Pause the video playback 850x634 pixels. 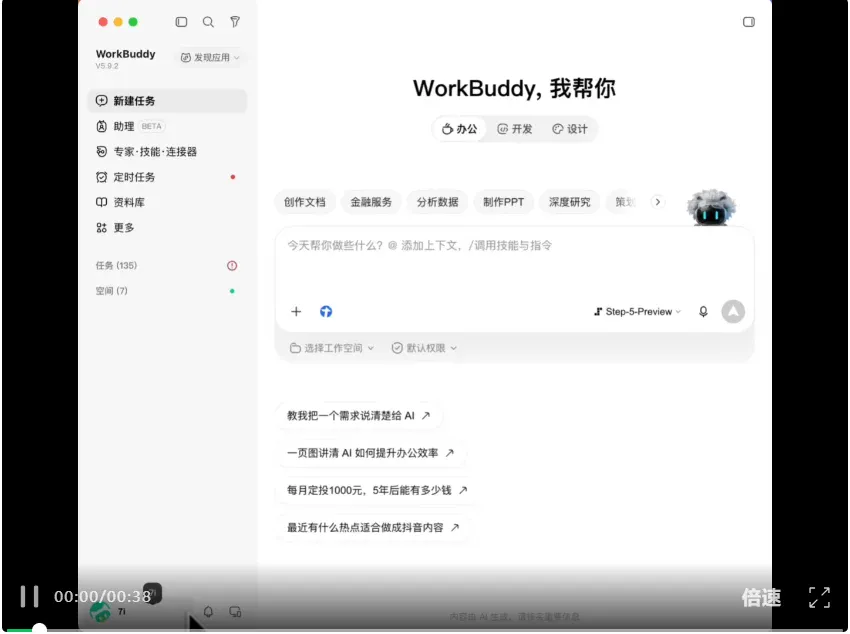[x=29, y=597]
